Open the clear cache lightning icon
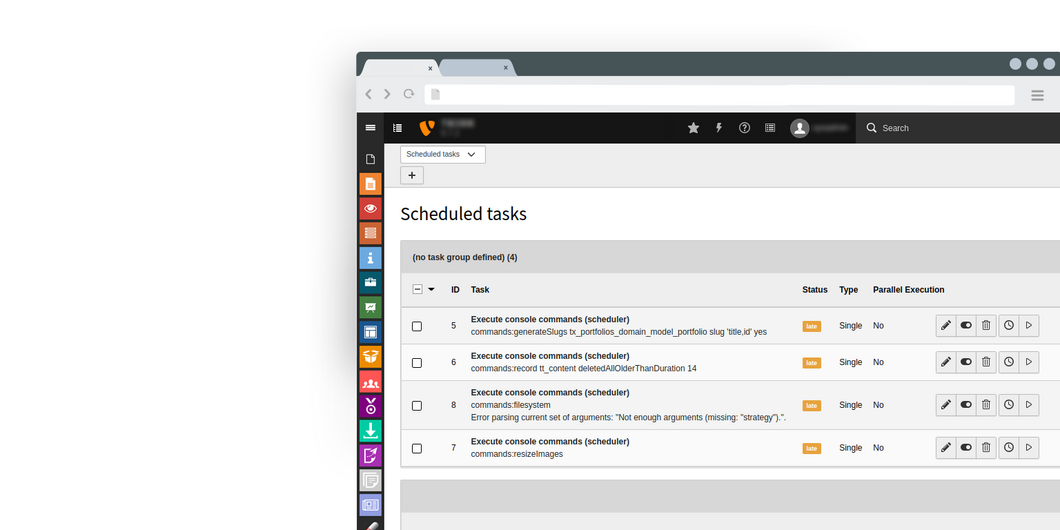The height and width of the screenshot is (530, 1060). 719,128
